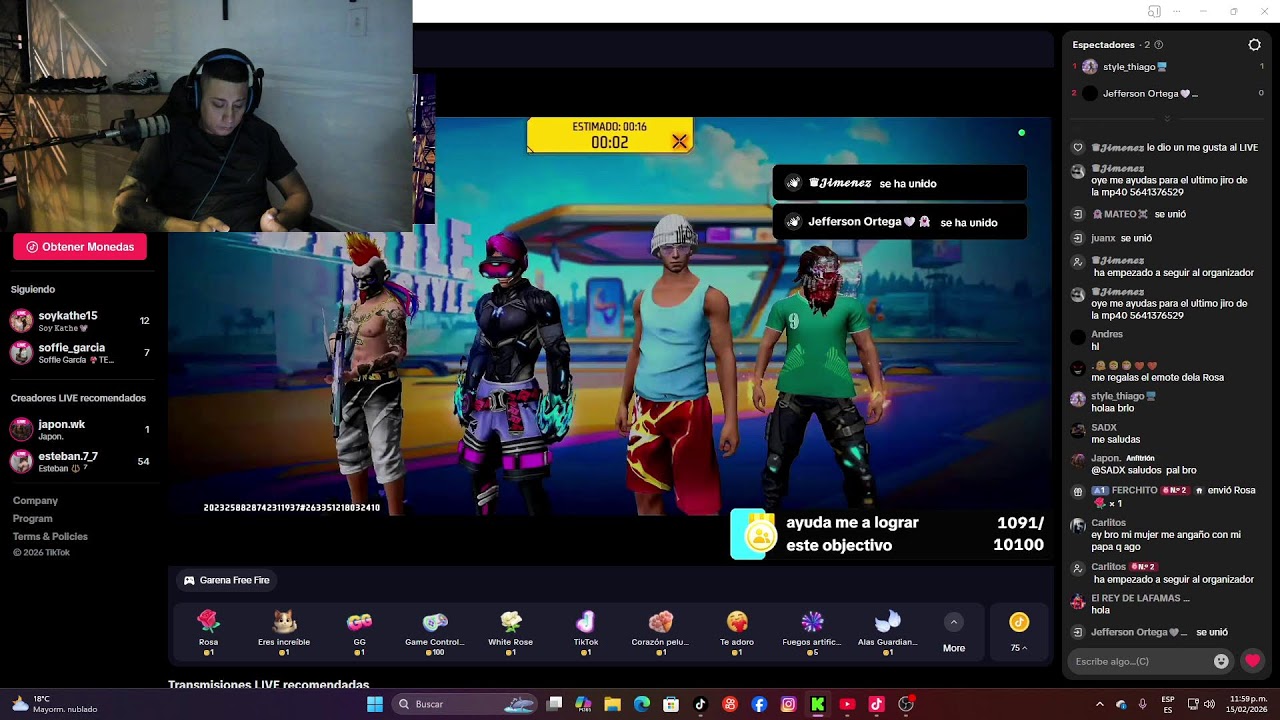Open Windows Start menu

[375, 704]
